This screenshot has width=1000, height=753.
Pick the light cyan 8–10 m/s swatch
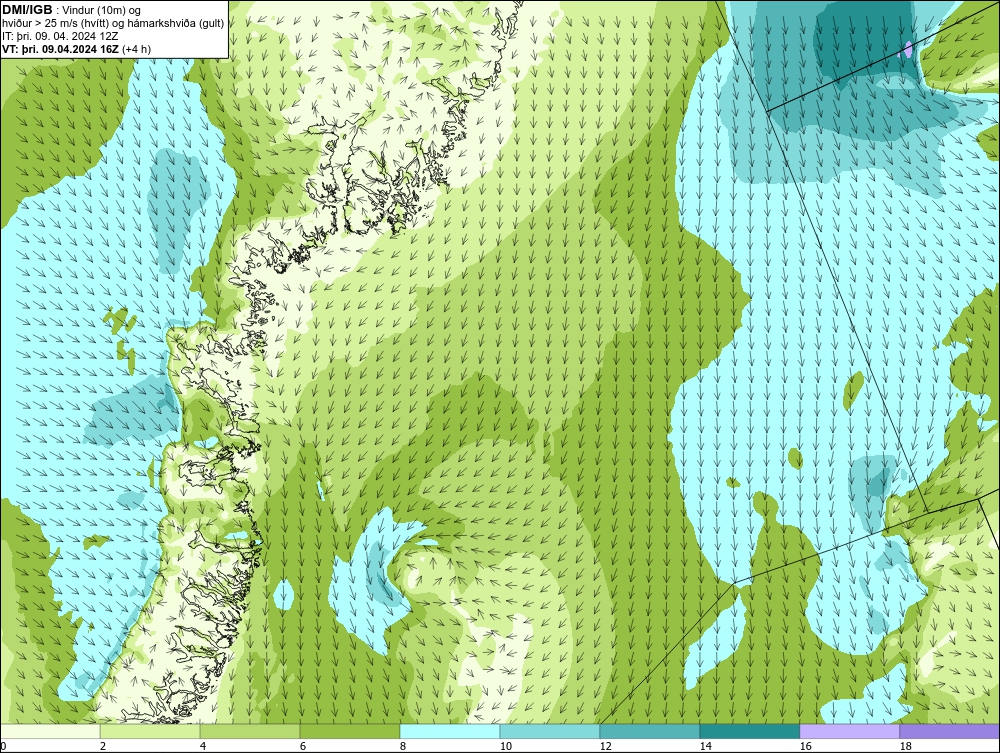(x=450, y=732)
